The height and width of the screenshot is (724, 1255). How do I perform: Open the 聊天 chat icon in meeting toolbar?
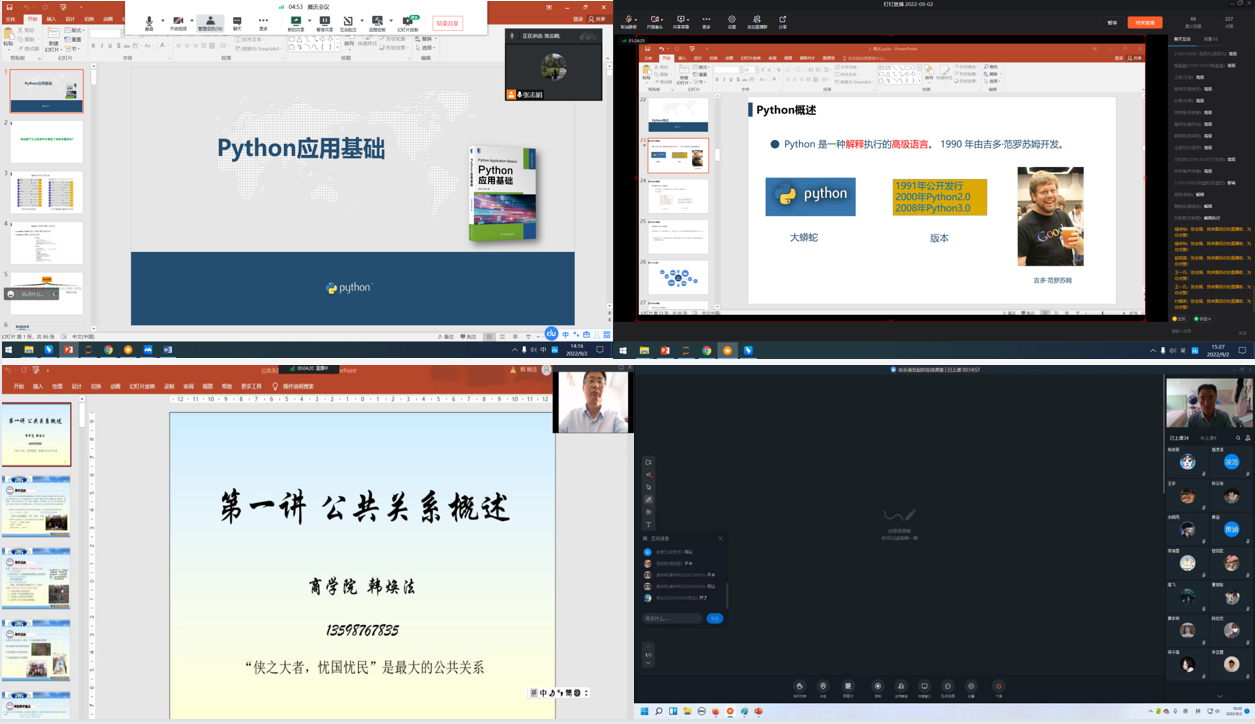tap(237, 21)
